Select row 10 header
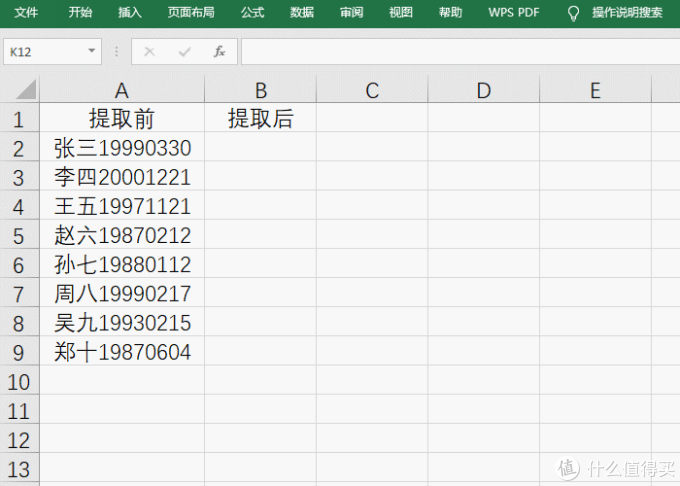680x486 pixels. [x=19, y=381]
